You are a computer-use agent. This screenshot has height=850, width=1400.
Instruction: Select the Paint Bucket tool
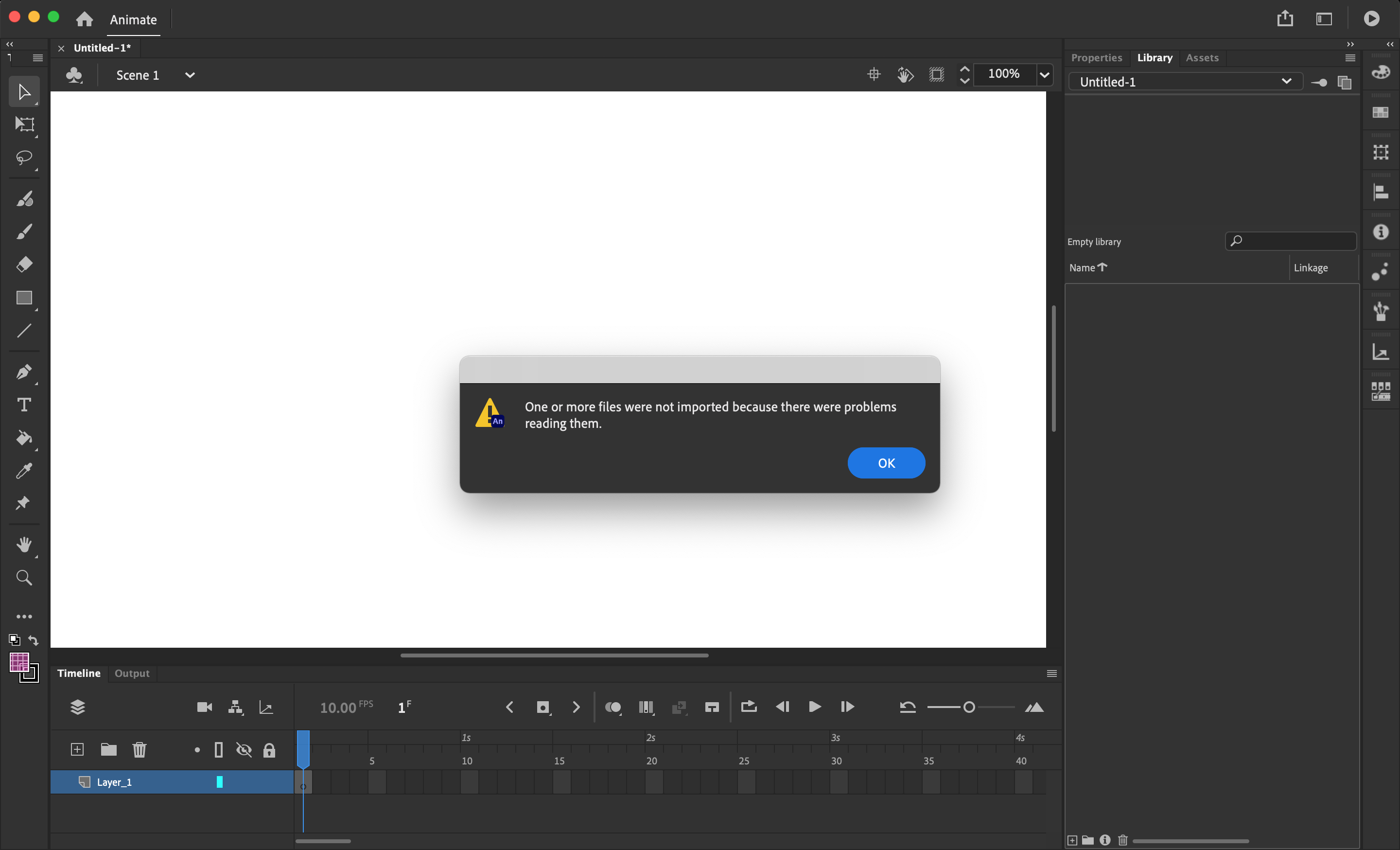(24, 438)
